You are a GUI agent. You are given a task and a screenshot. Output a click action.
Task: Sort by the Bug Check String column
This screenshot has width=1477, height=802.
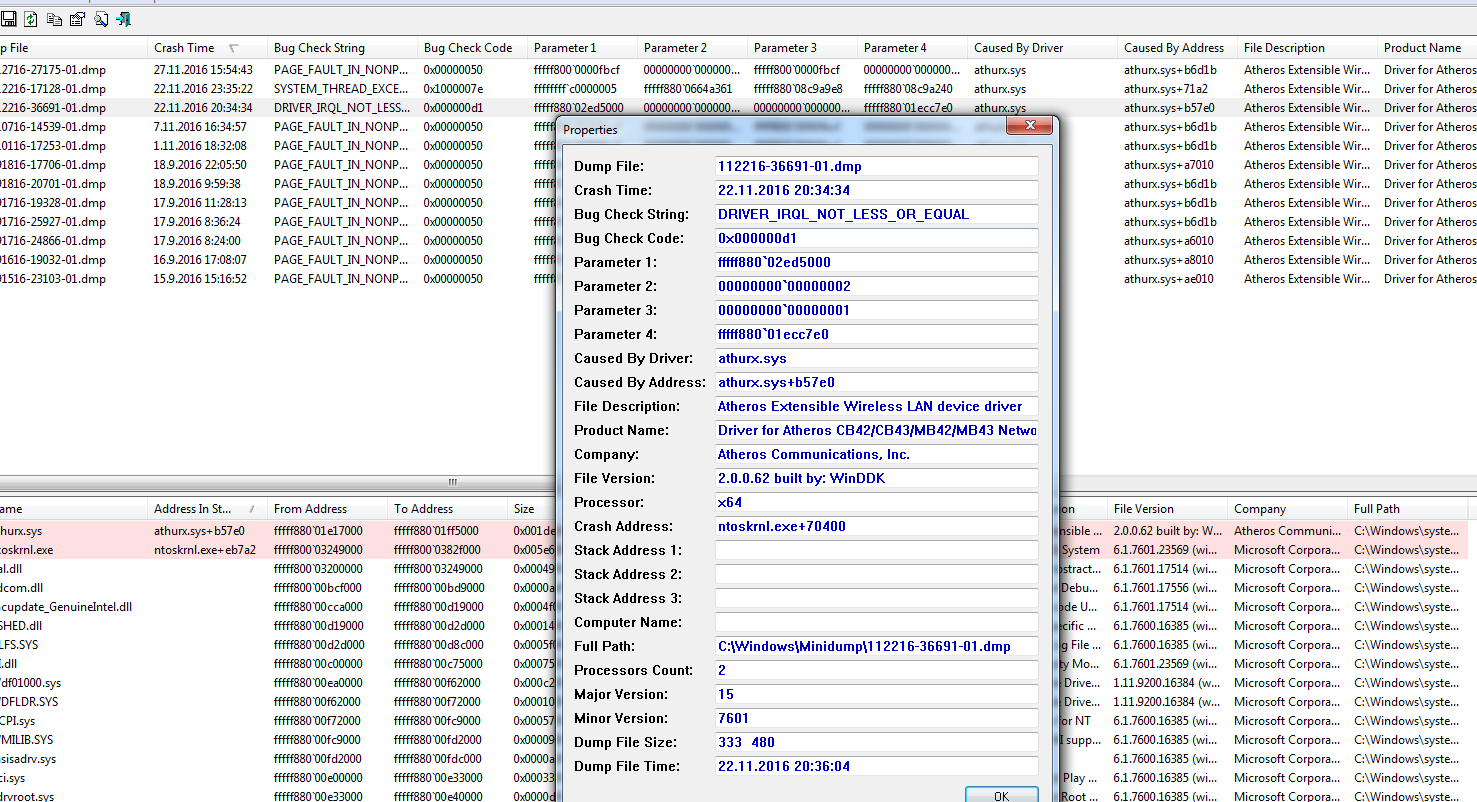pos(343,48)
